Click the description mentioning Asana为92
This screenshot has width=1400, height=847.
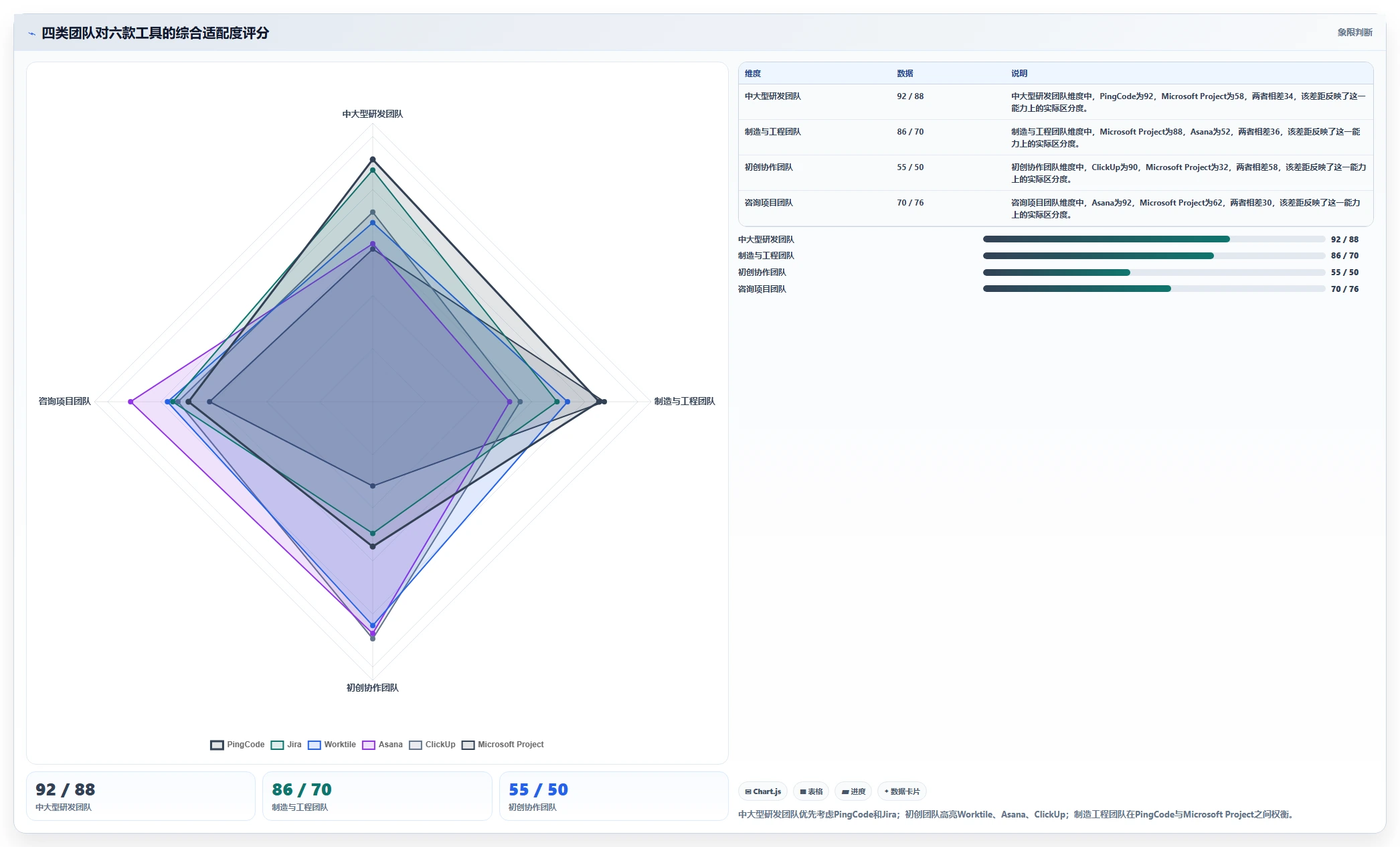(1186, 209)
